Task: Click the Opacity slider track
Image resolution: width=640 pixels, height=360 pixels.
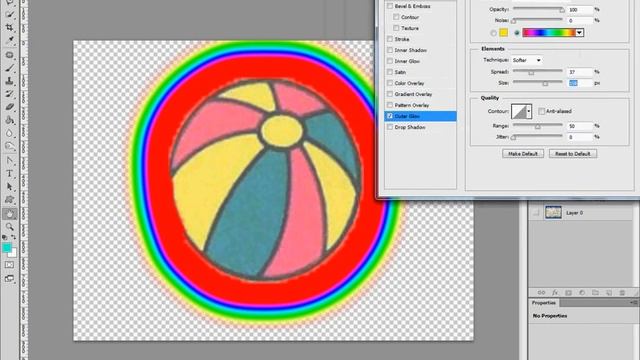Action: (x=538, y=9)
